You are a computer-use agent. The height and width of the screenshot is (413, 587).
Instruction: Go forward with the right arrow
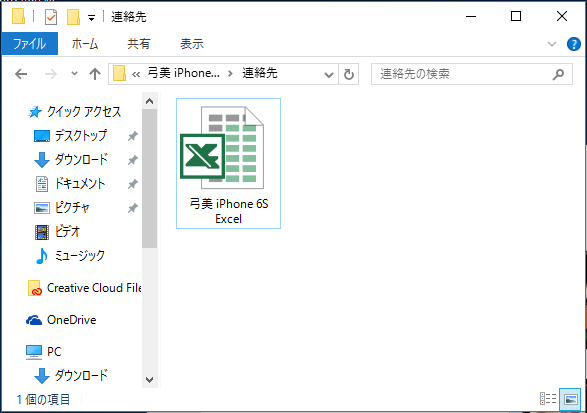(x=51, y=74)
